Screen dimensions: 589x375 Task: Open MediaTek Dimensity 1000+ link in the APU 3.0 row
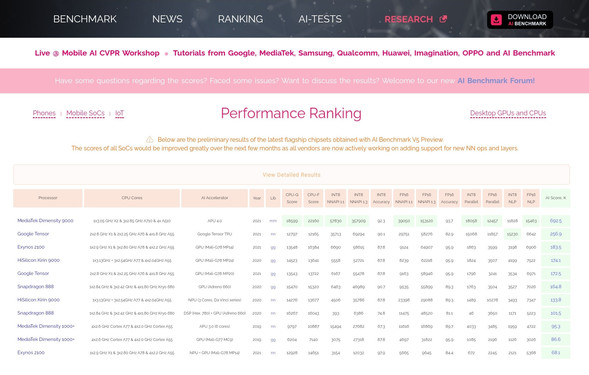pos(46,326)
